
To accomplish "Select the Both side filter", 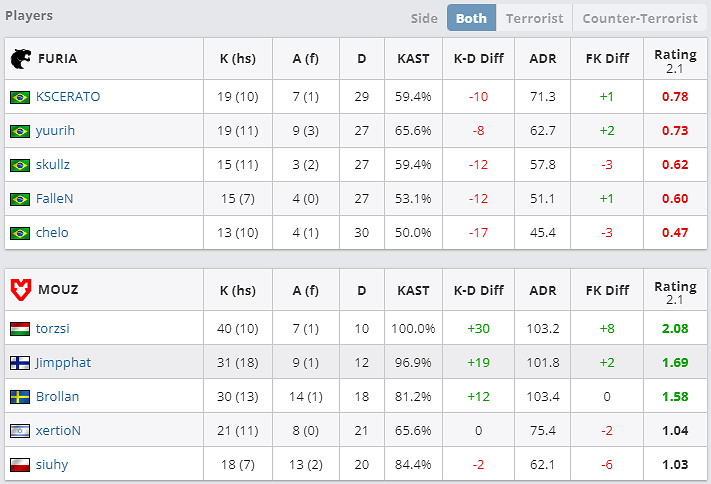I will pos(470,18).
